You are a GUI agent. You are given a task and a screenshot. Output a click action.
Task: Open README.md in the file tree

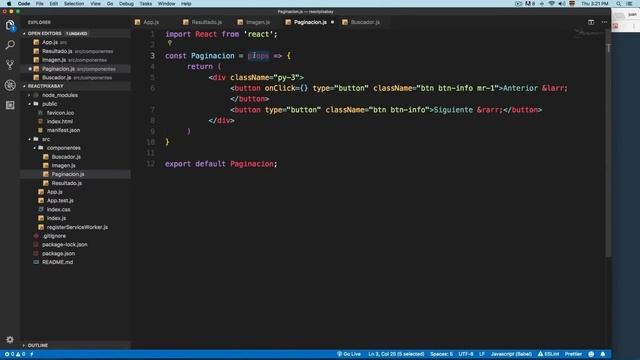coord(58,262)
